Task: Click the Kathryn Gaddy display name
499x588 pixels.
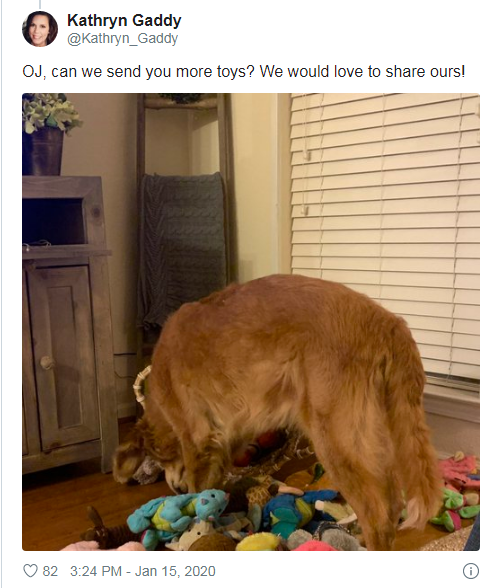Action: [124, 20]
